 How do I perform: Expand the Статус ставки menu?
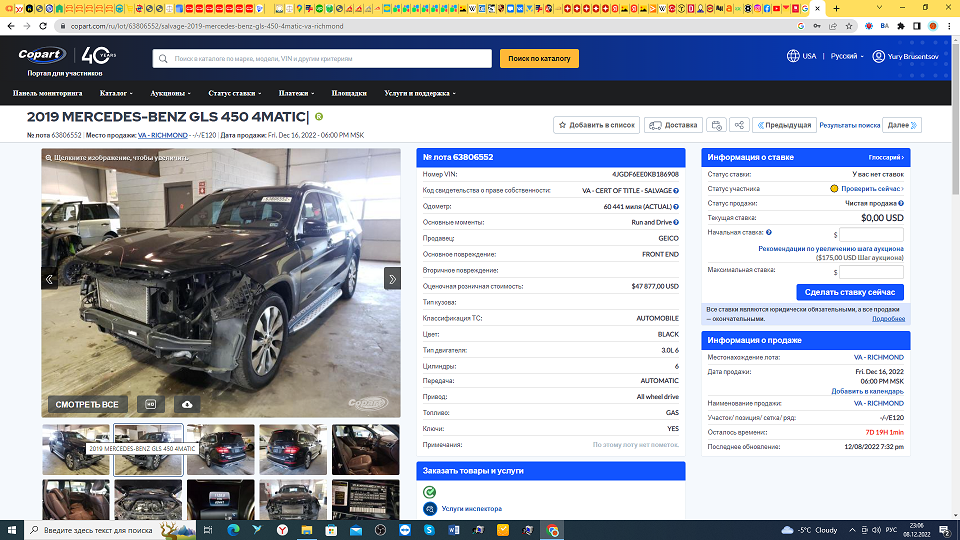pos(234,93)
